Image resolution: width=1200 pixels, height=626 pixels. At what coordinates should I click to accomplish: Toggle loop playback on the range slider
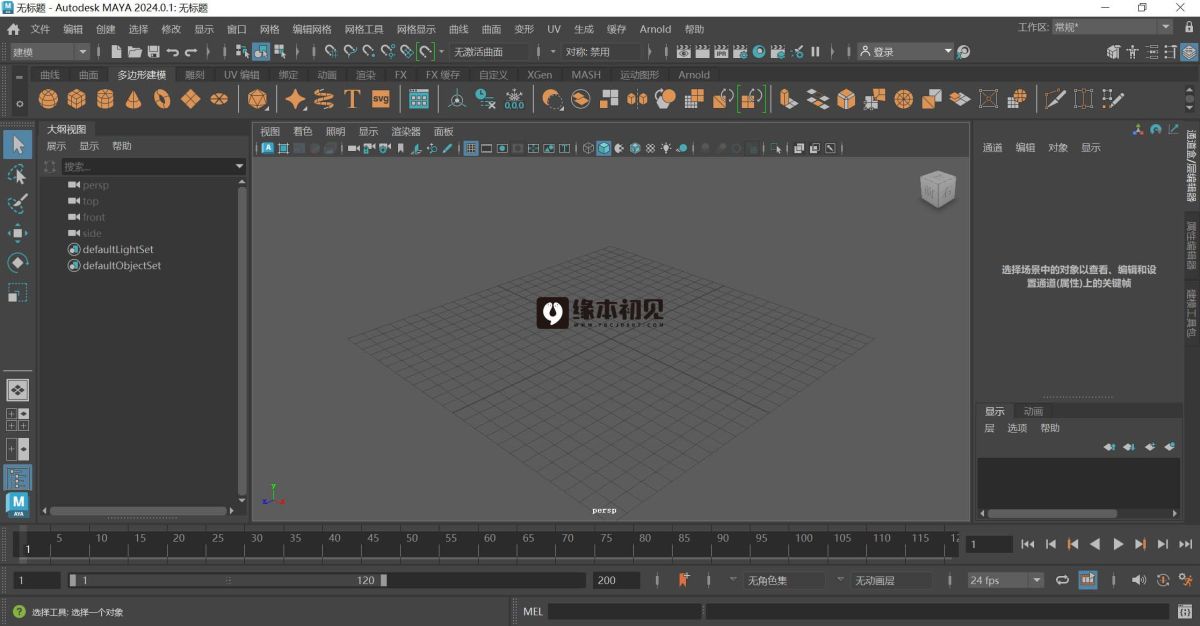(x=1062, y=580)
